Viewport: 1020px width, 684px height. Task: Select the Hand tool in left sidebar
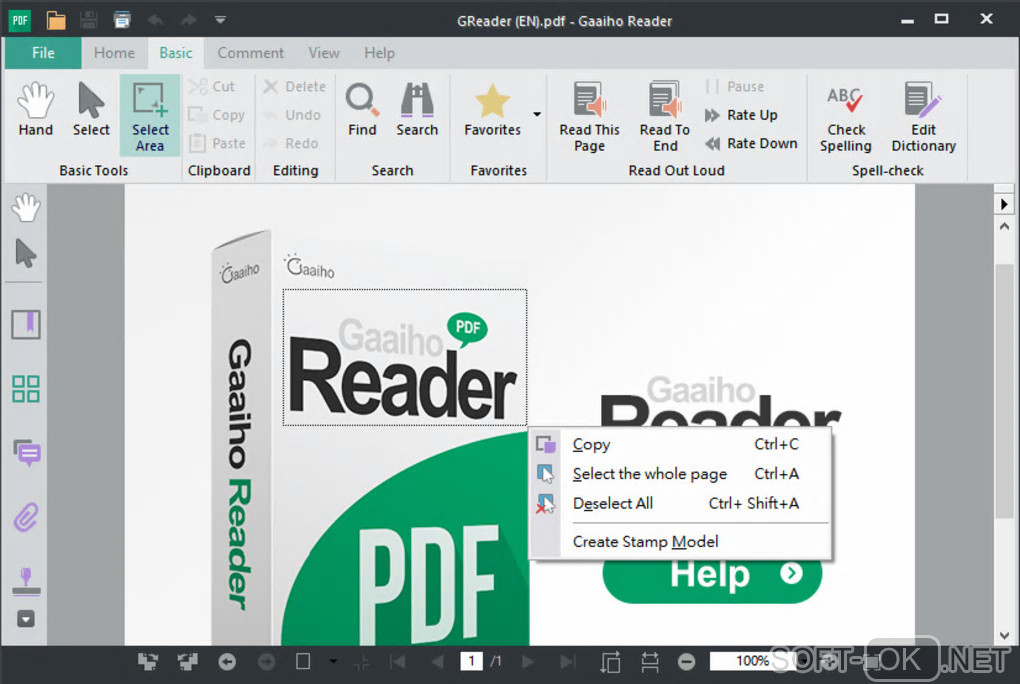tap(26, 208)
